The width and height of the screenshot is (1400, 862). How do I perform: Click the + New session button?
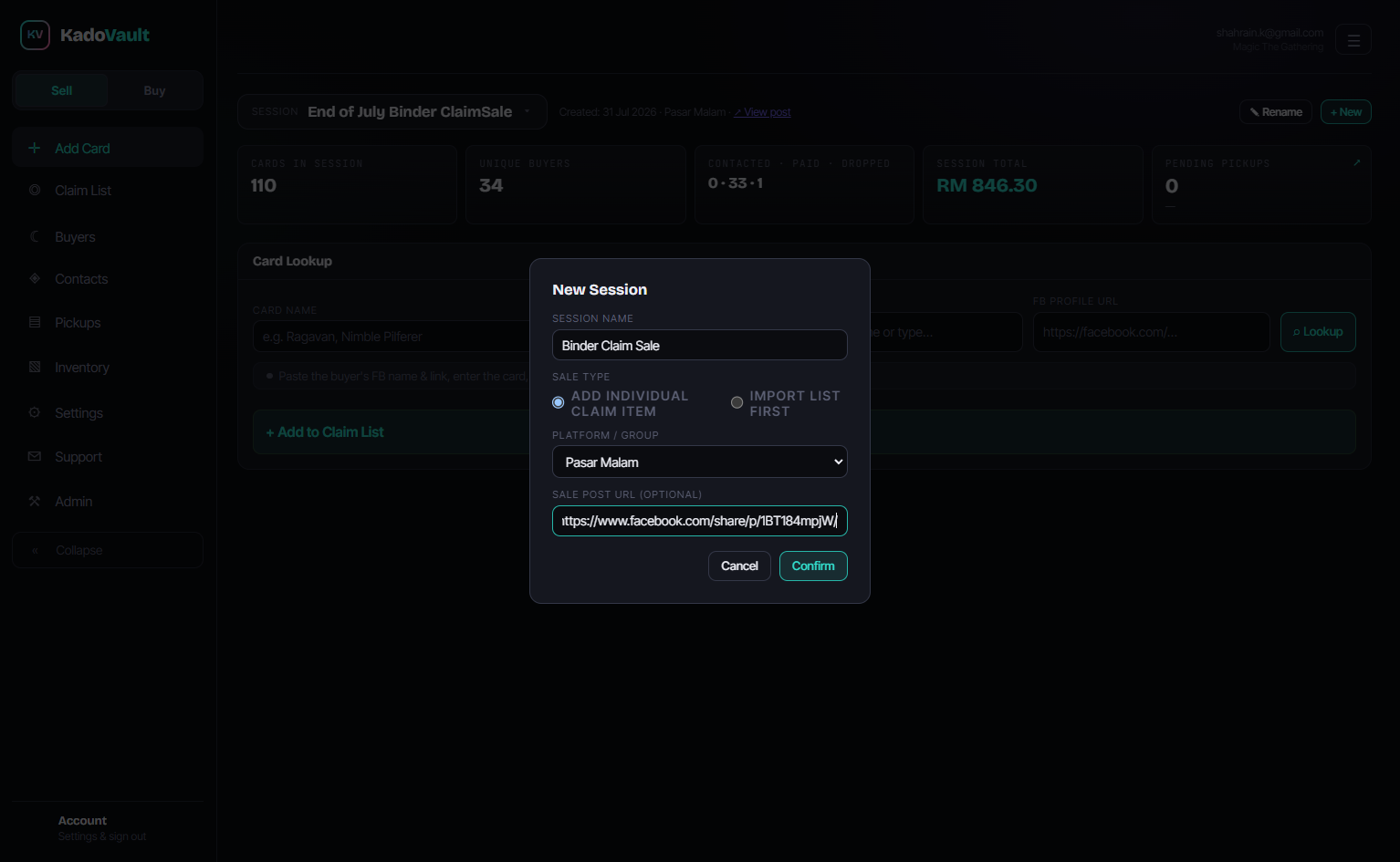(x=1346, y=111)
